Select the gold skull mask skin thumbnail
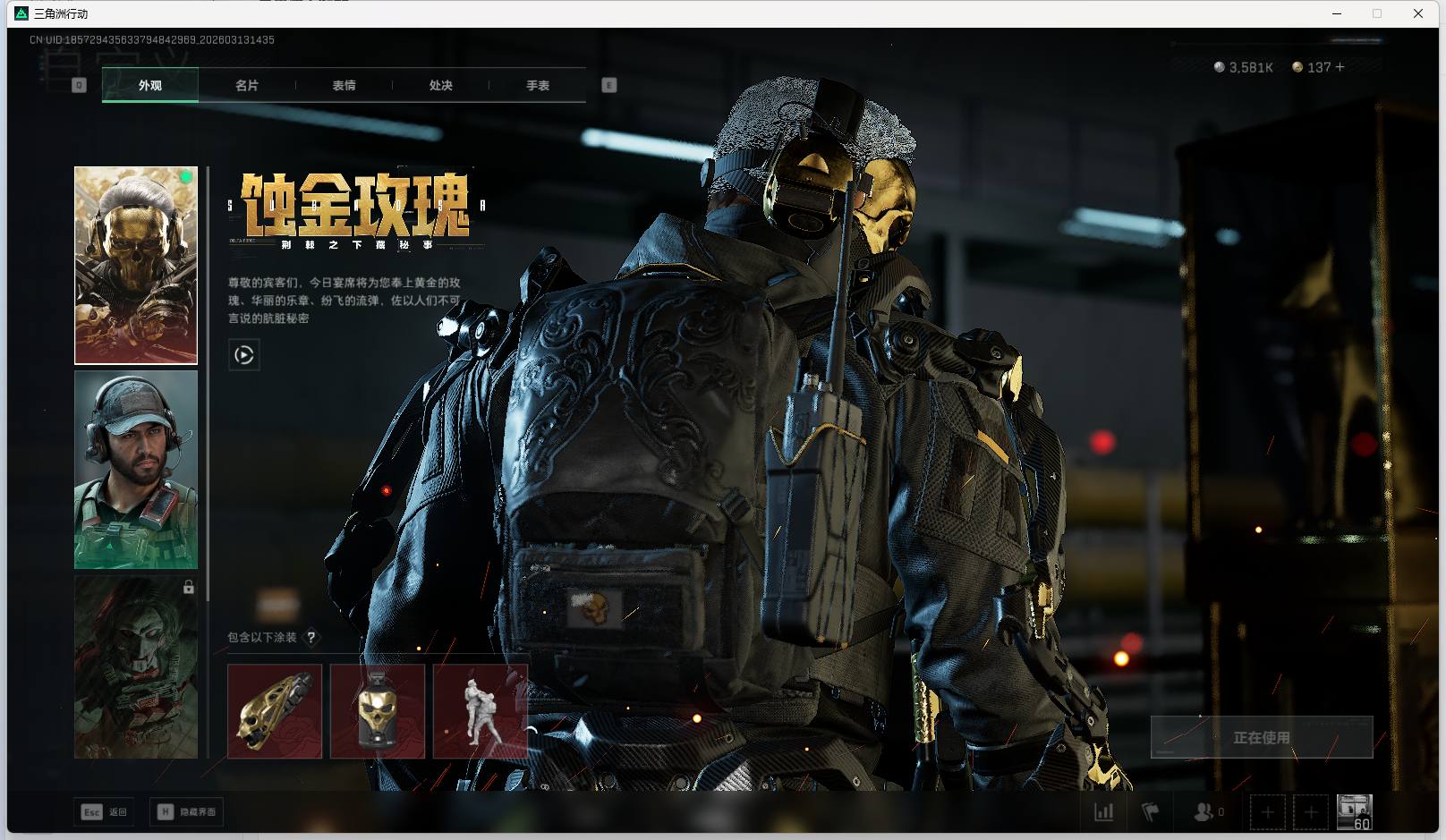The width and height of the screenshot is (1446, 840). tap(136, 266)
